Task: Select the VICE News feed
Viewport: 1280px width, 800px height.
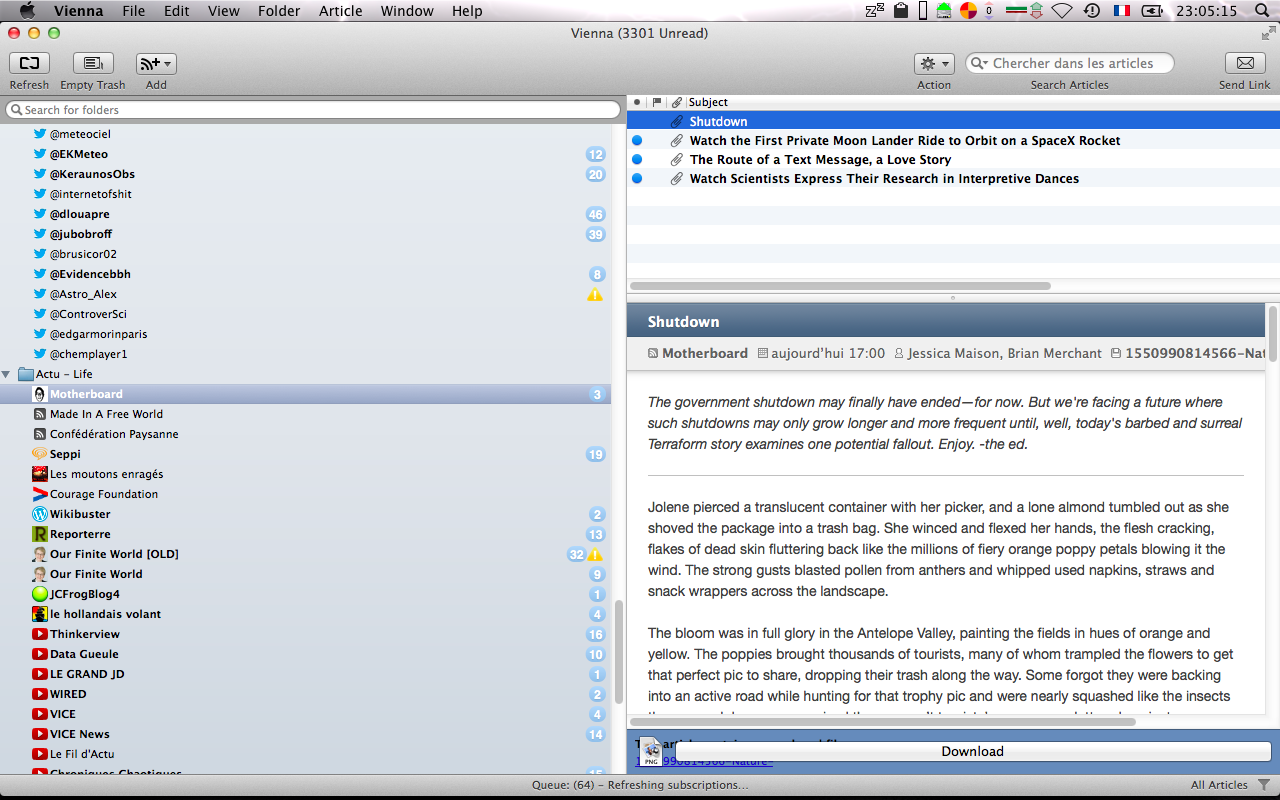Action: point(80,734)
